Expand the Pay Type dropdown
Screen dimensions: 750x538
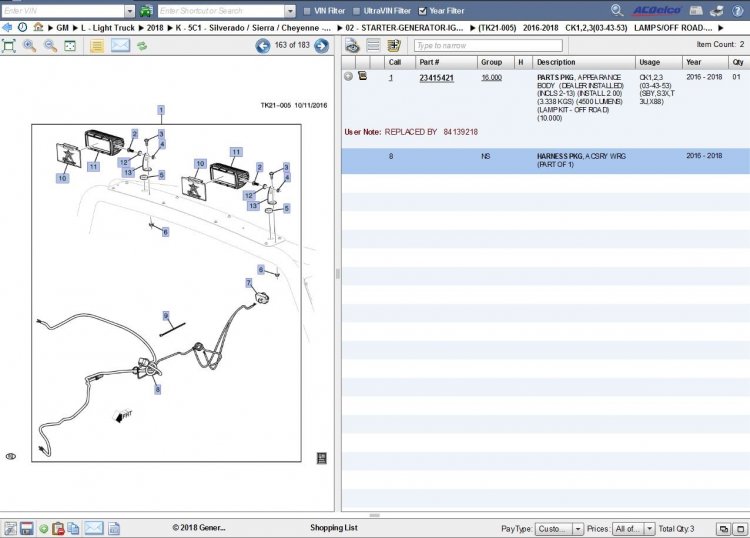(578, 528)
